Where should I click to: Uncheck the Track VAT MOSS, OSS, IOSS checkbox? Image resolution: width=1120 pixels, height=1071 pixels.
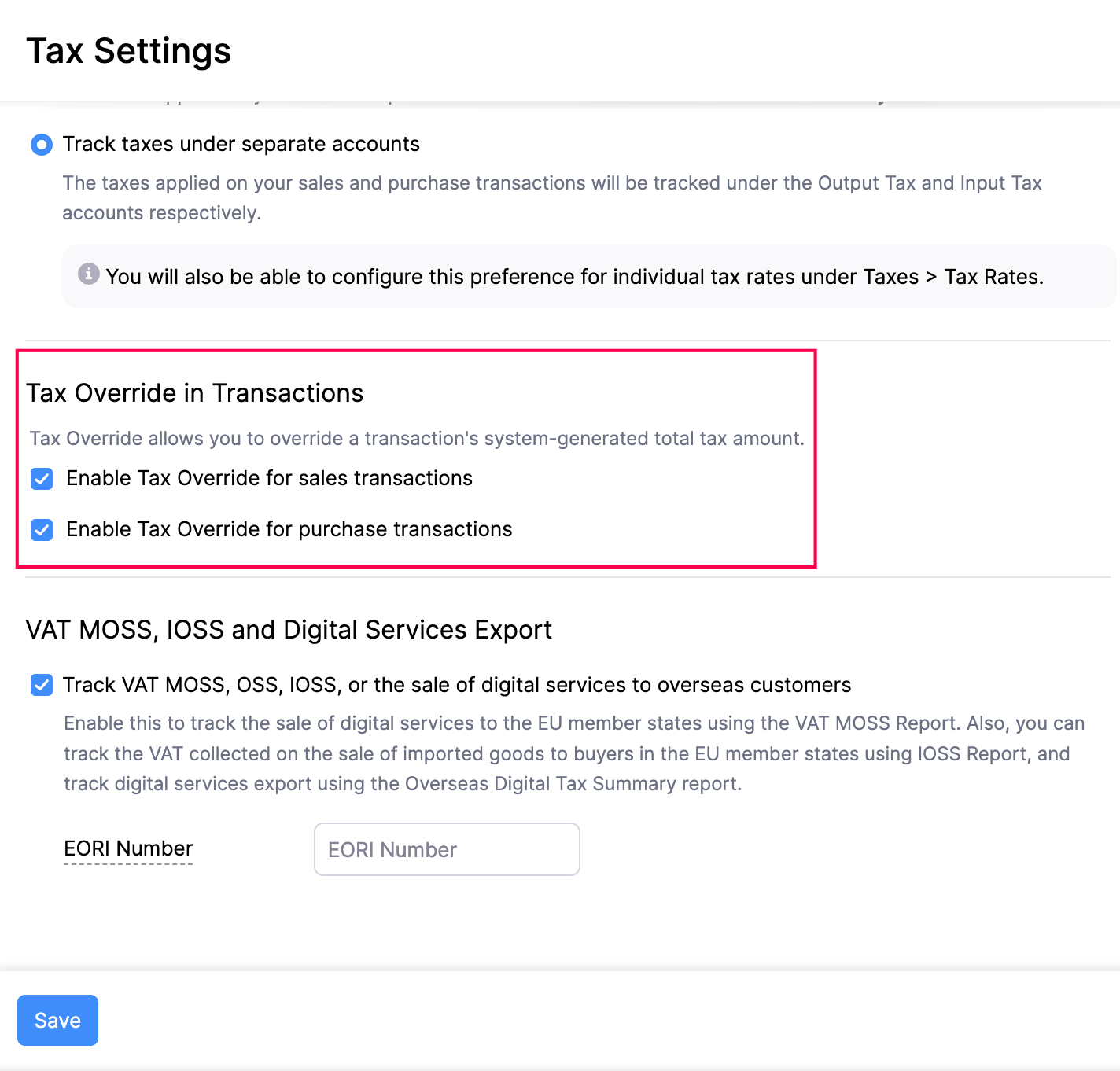42,685
